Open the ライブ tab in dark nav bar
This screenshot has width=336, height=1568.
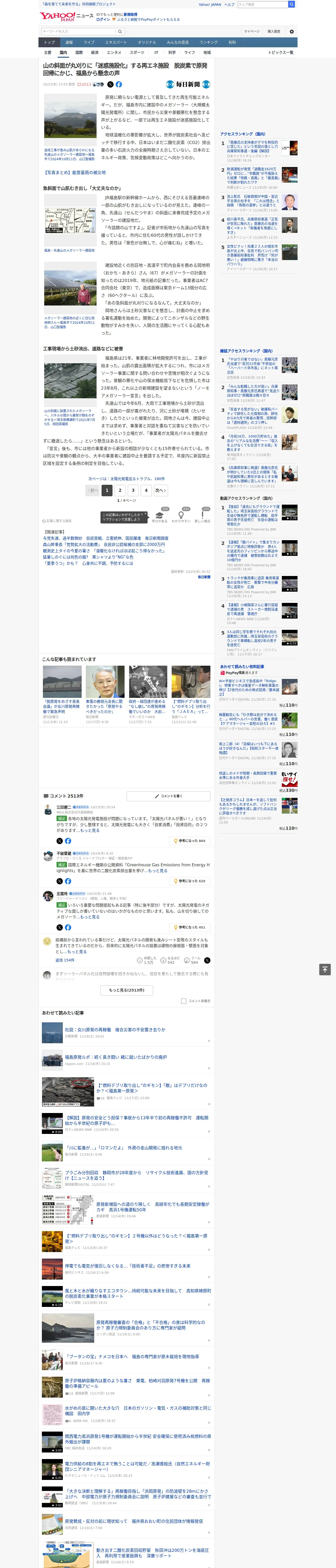pyautogui.click(x=89, y=42)
